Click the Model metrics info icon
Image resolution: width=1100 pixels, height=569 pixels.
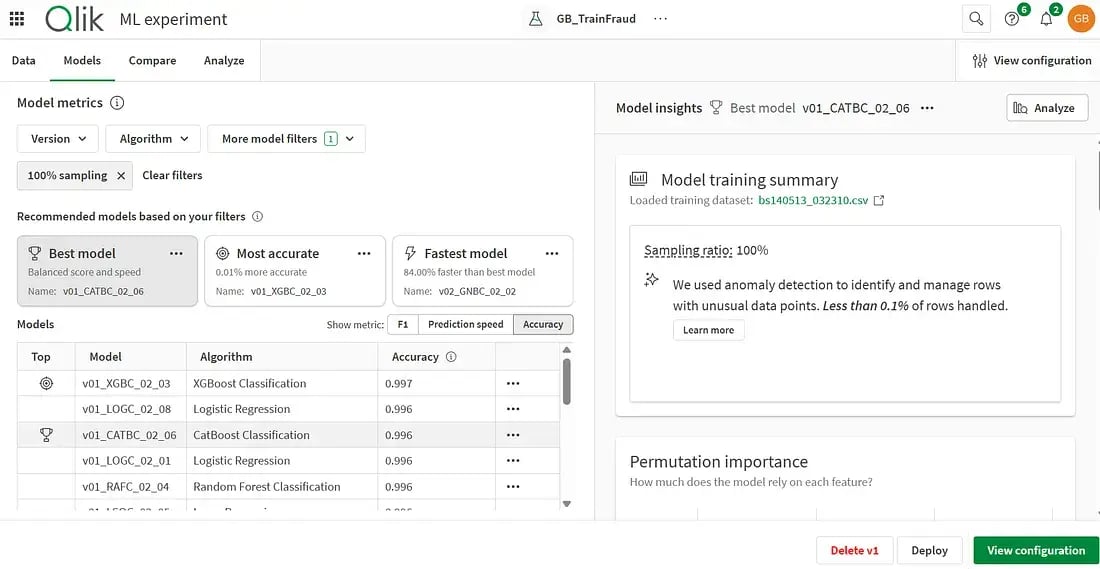point(117,103)
